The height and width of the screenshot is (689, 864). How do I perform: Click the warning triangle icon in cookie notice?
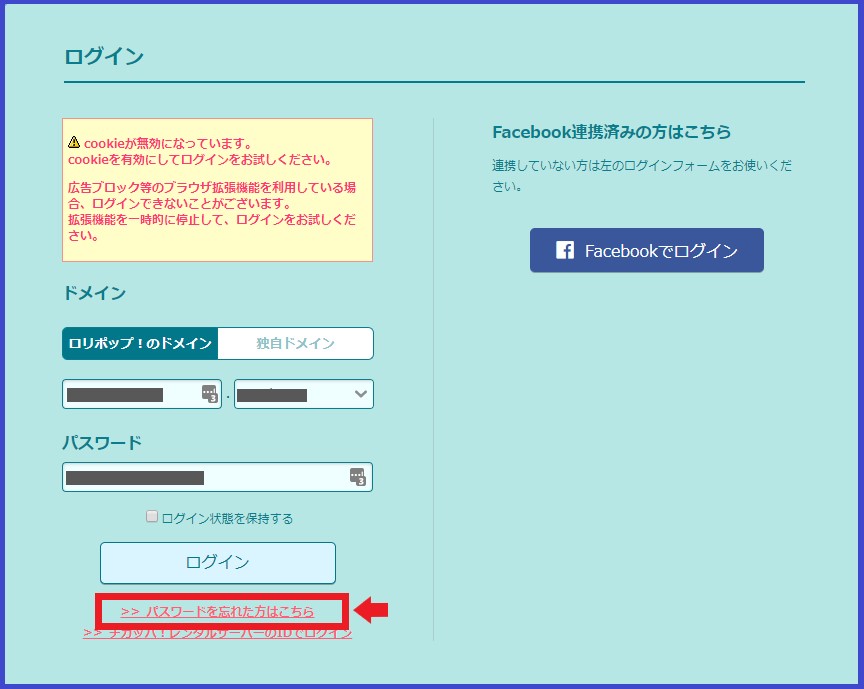(x=74, y=142)
